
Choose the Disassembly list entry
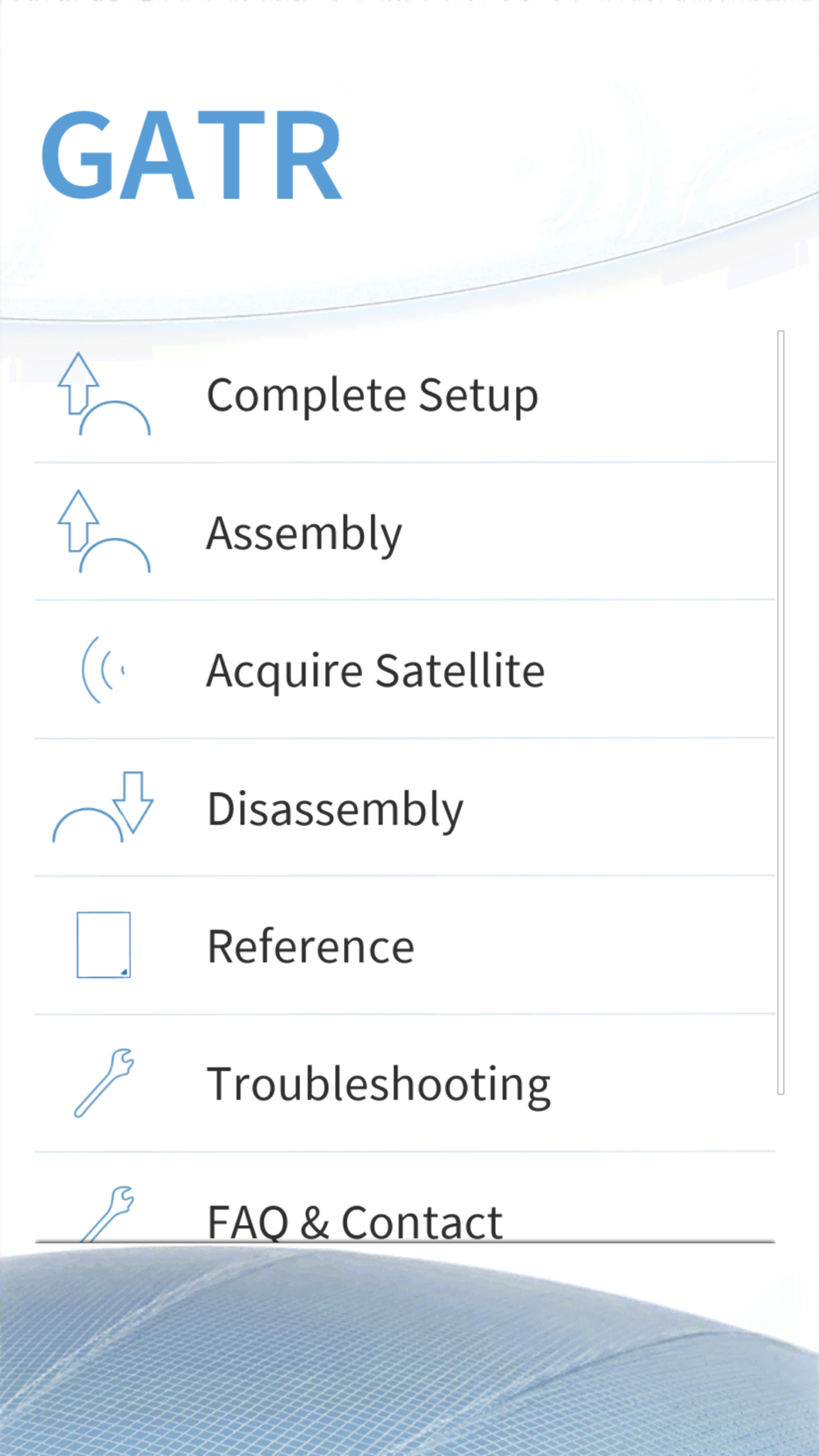405,808
